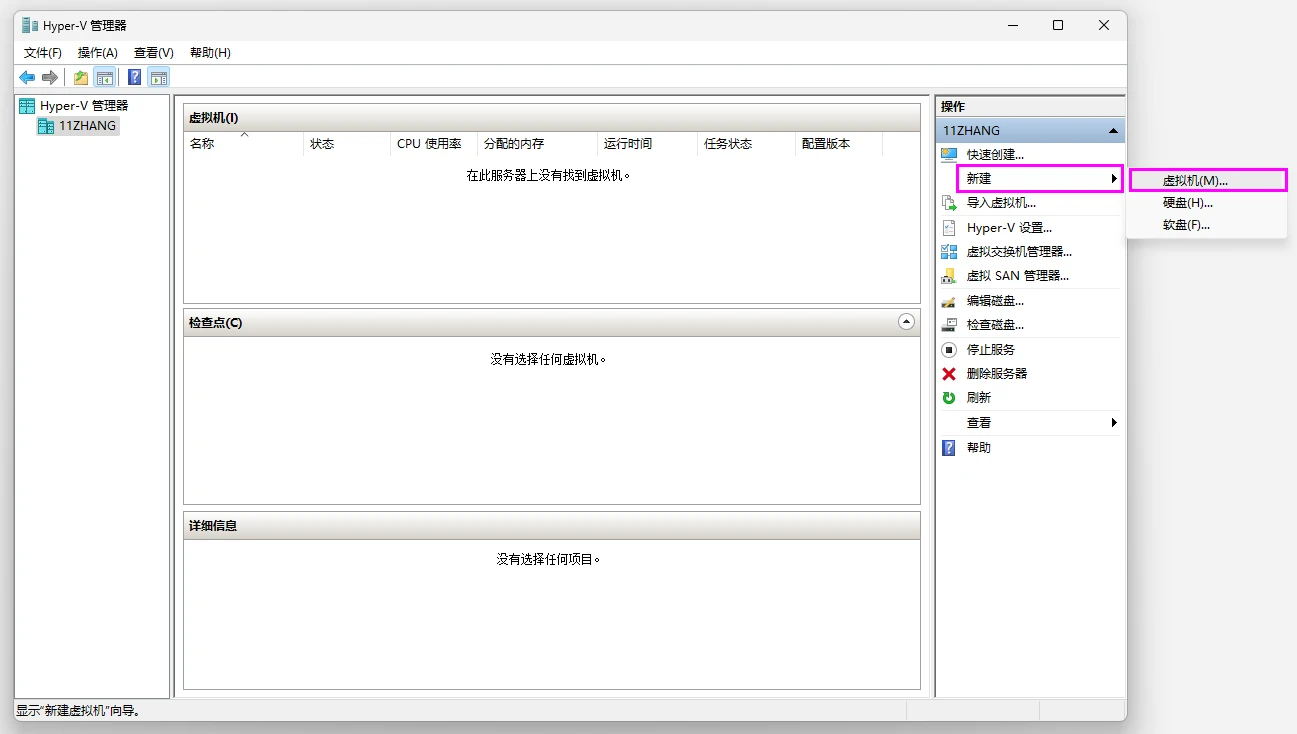
Task: Sort by the 配置版本 column header
Action: pos(839,144)
